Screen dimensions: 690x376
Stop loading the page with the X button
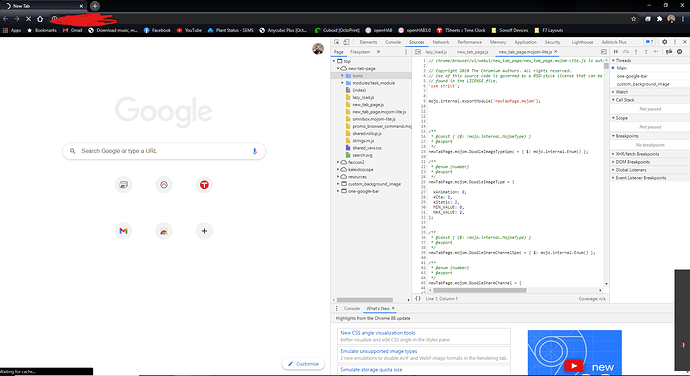coord(28,19)
